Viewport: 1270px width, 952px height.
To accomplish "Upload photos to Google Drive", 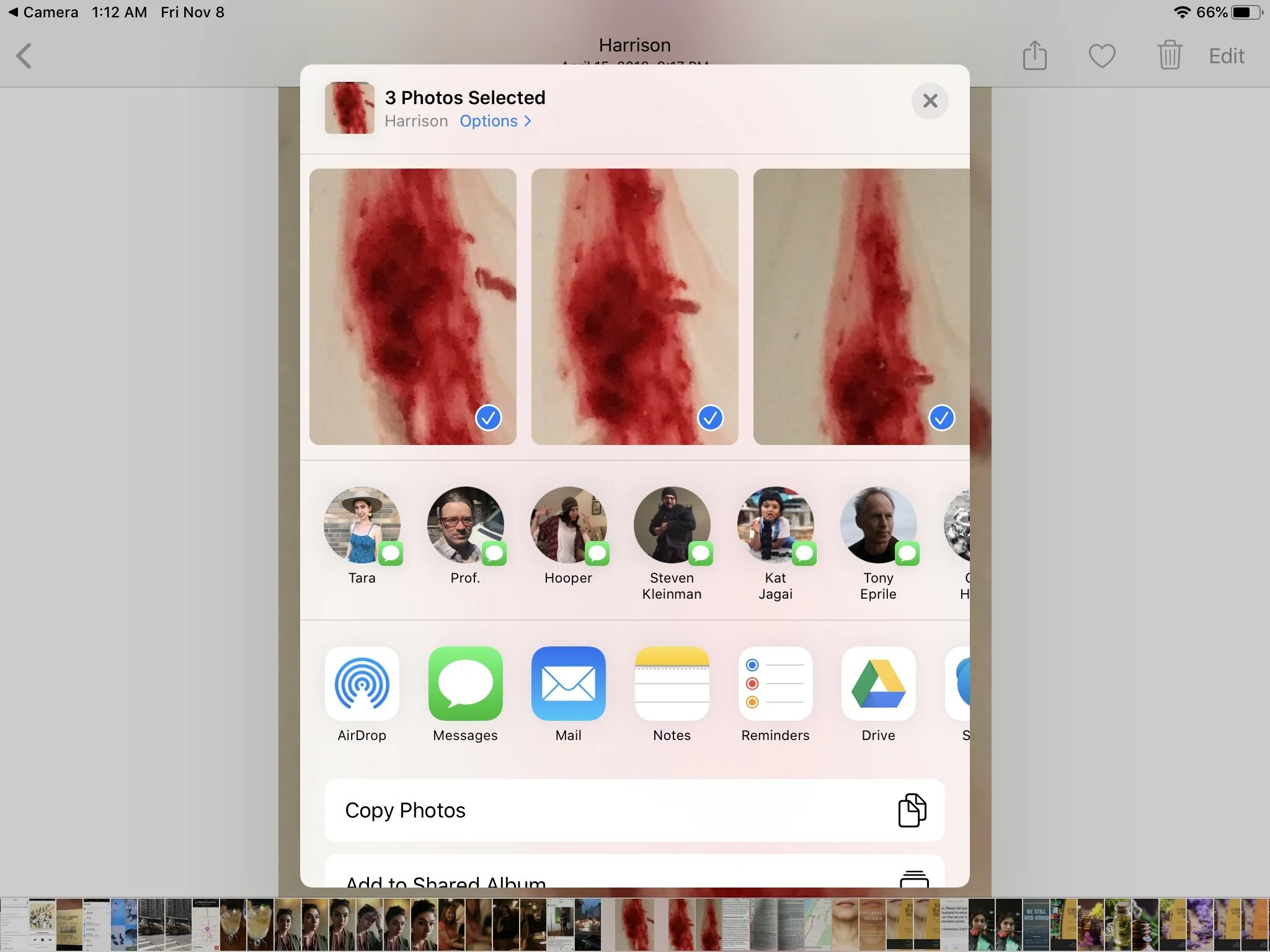I will click(x=878, y=684).
